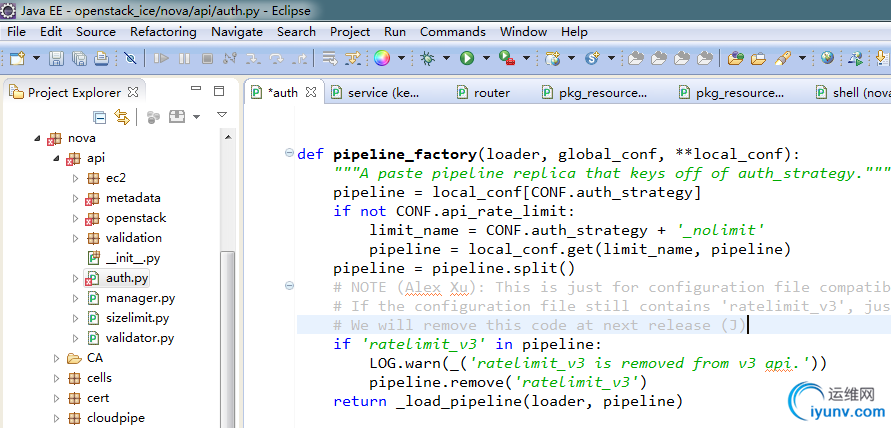Open the S-plus icon dropdown arrow
This screenshot has width=891, height=428.
[611, 58]
